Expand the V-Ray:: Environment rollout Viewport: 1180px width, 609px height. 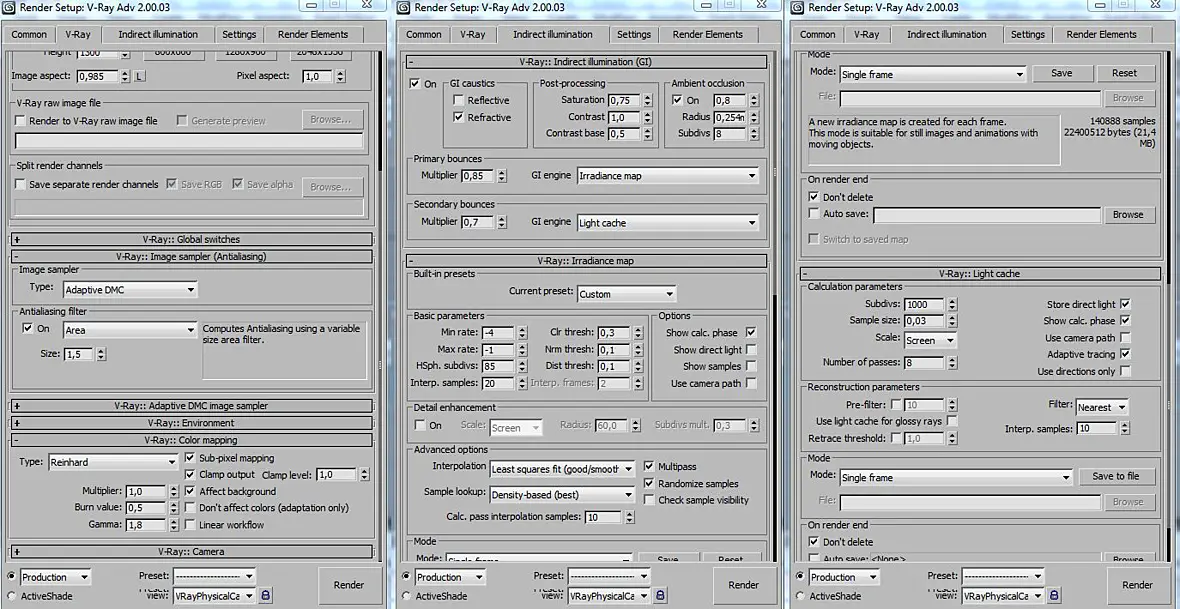[191, 423]
